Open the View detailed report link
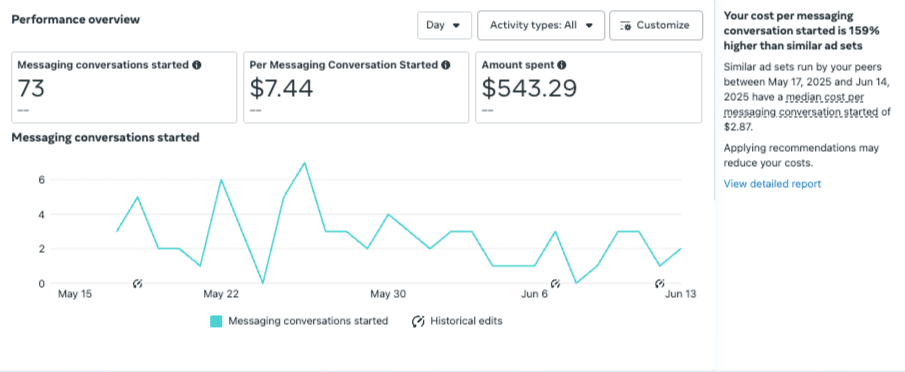 772,184
